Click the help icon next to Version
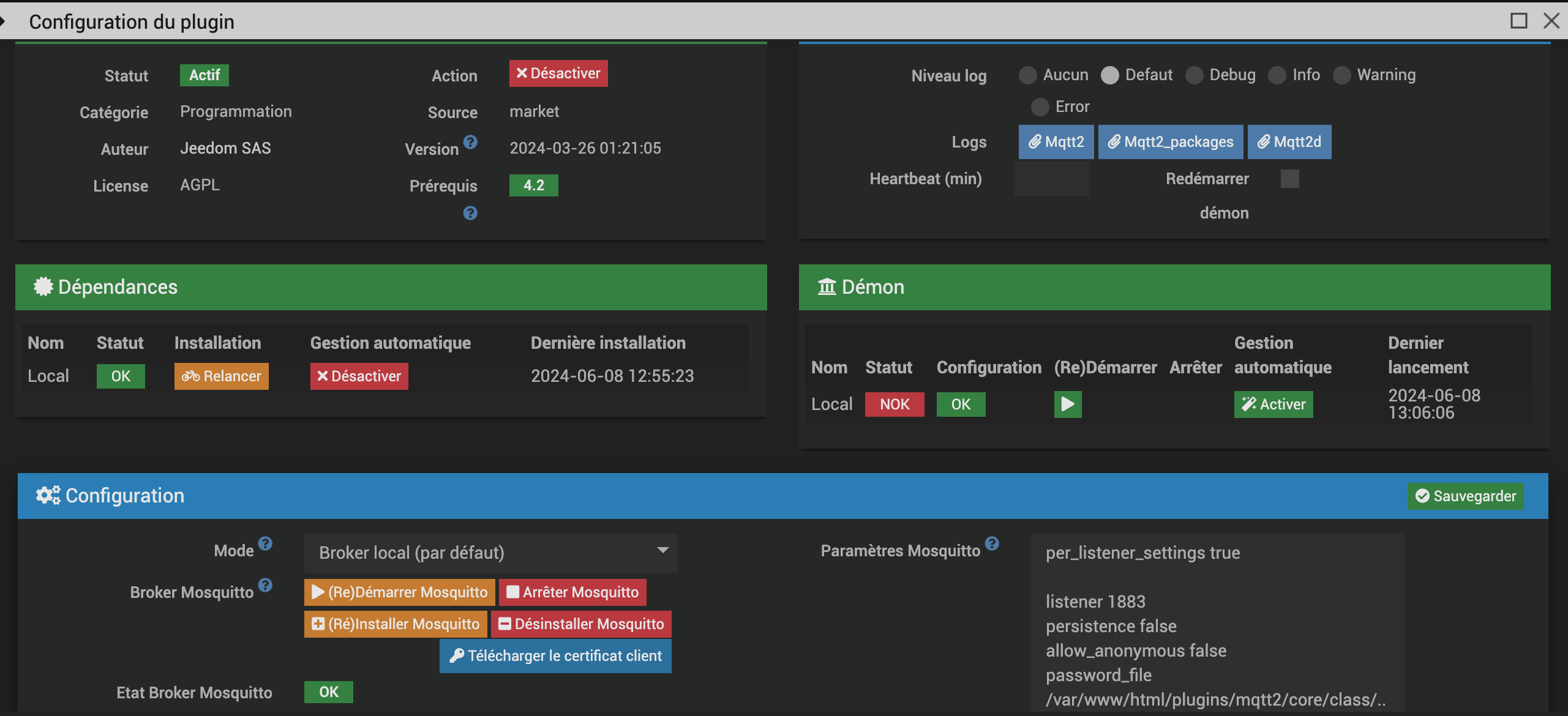The width and height of the screenshot is (1568, 716). click(470, 142)
